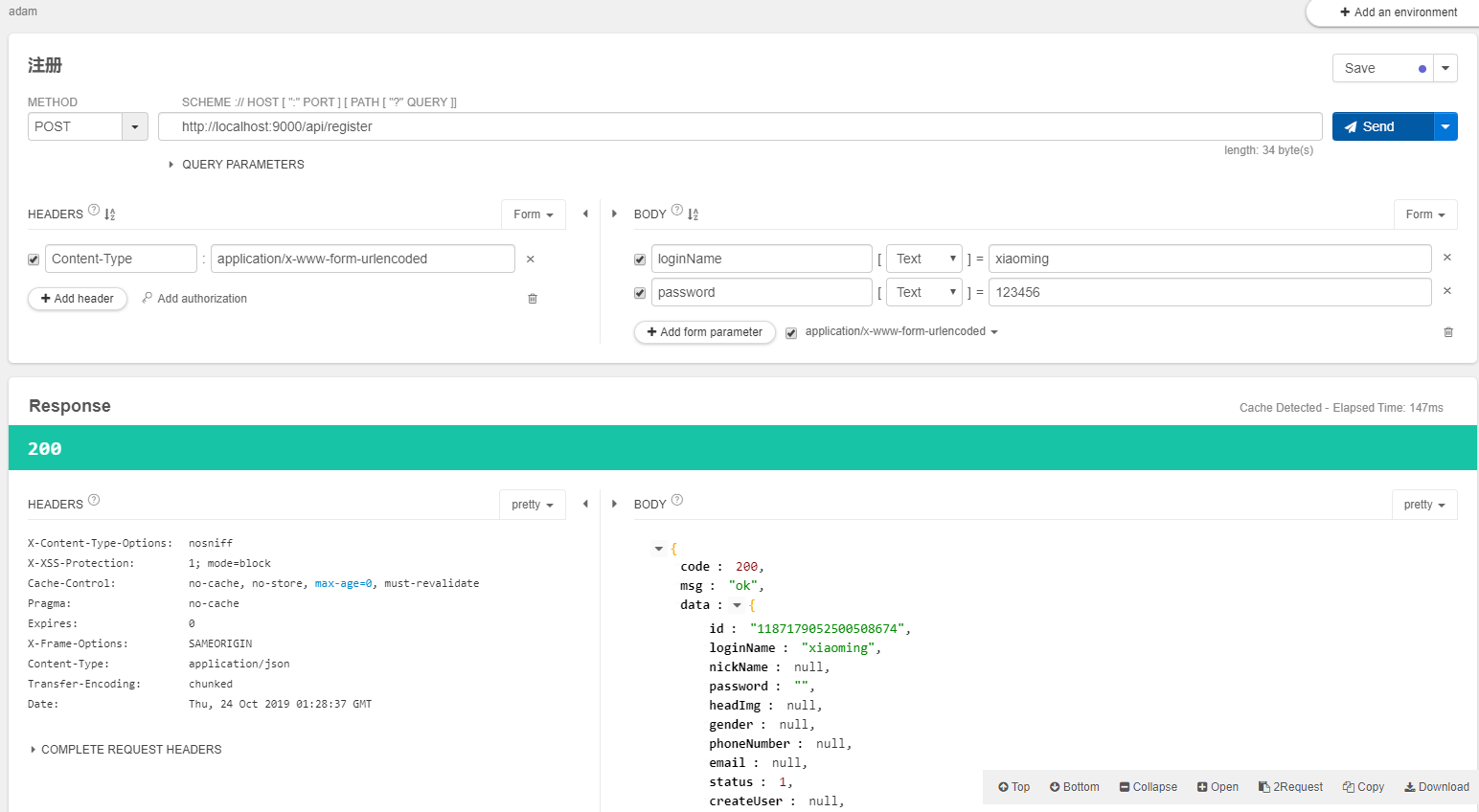Click the adam project name

(23, 11)
